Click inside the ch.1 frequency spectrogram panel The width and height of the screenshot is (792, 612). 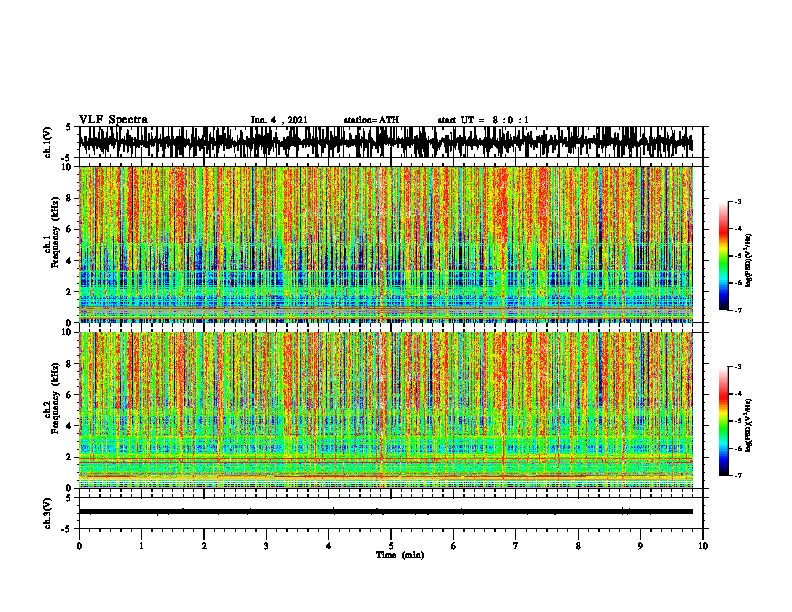[386, 244]
